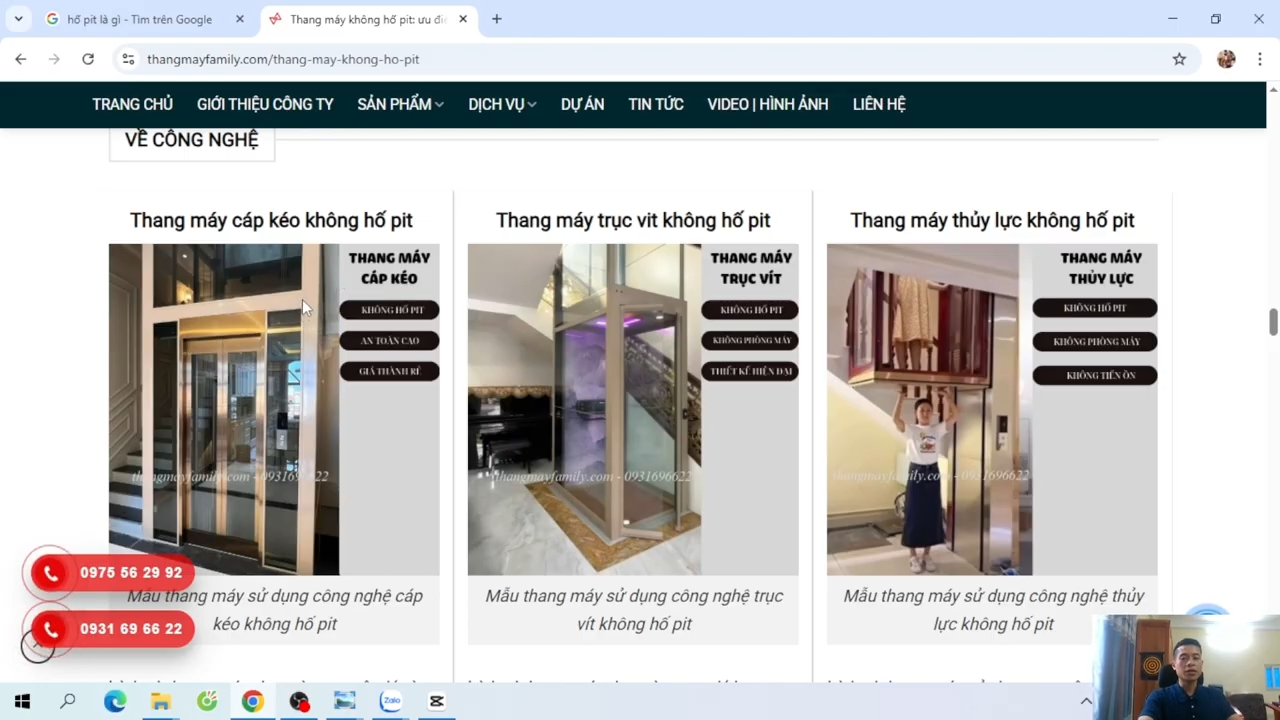The image size is (1280, 720).
Task: Open the Chrome profile avatar
Action: coord(1226,59)
